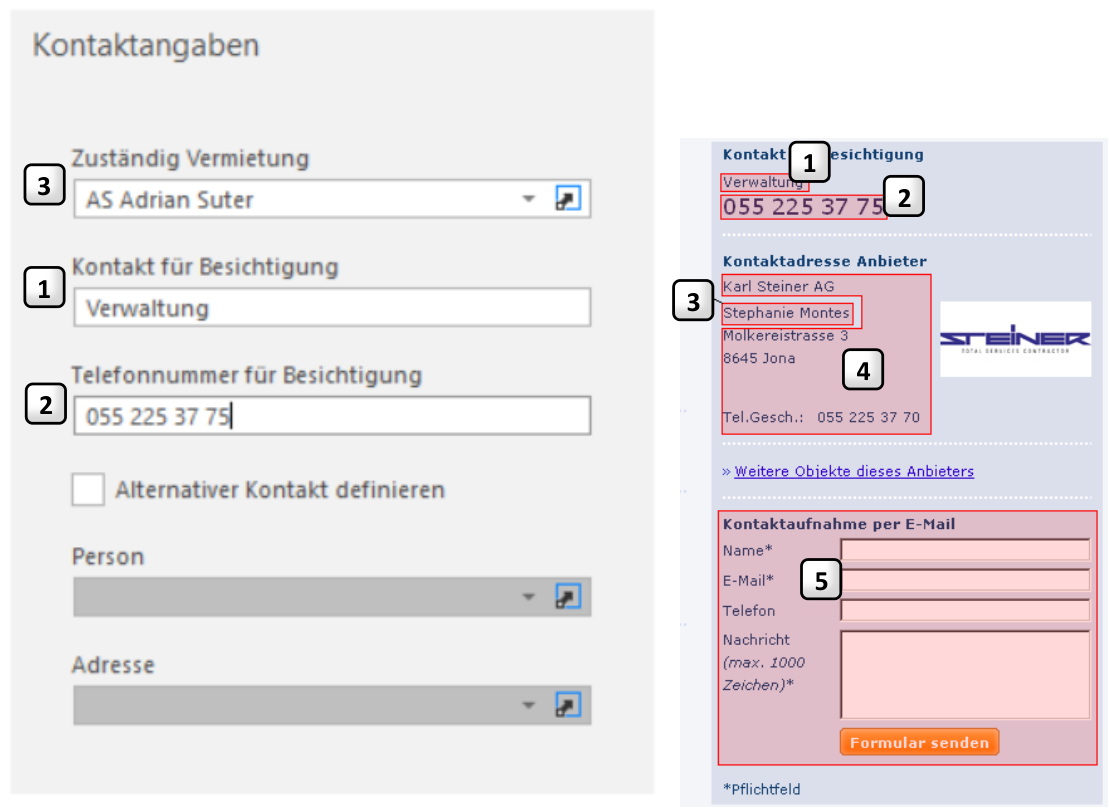Viewport: 1109px width, 810px height.
Task: Expand the Adresse dropdown arrow
Action: [528, 705]
